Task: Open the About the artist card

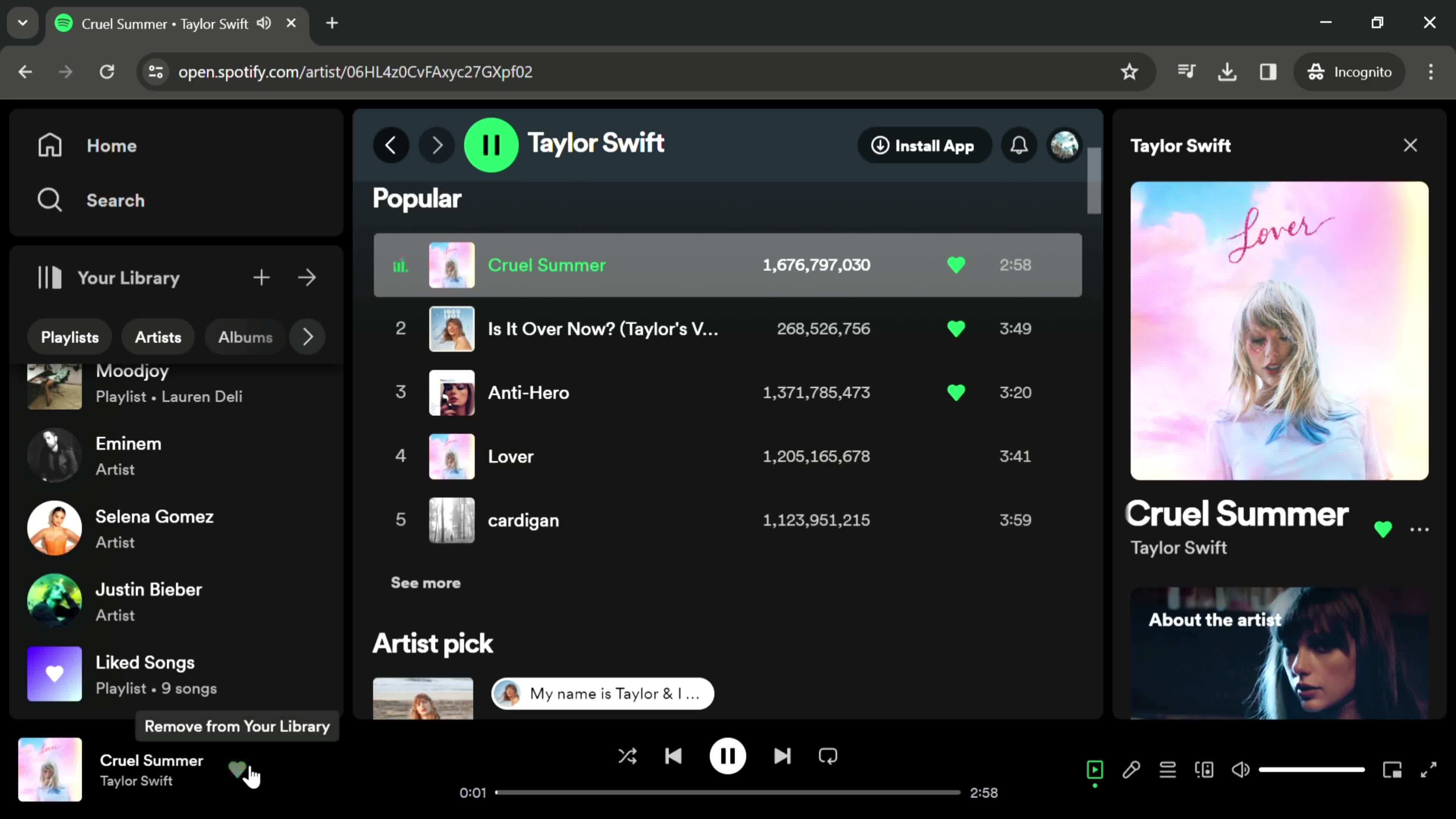Action: pyautogui.click(x=1279, y=653)
